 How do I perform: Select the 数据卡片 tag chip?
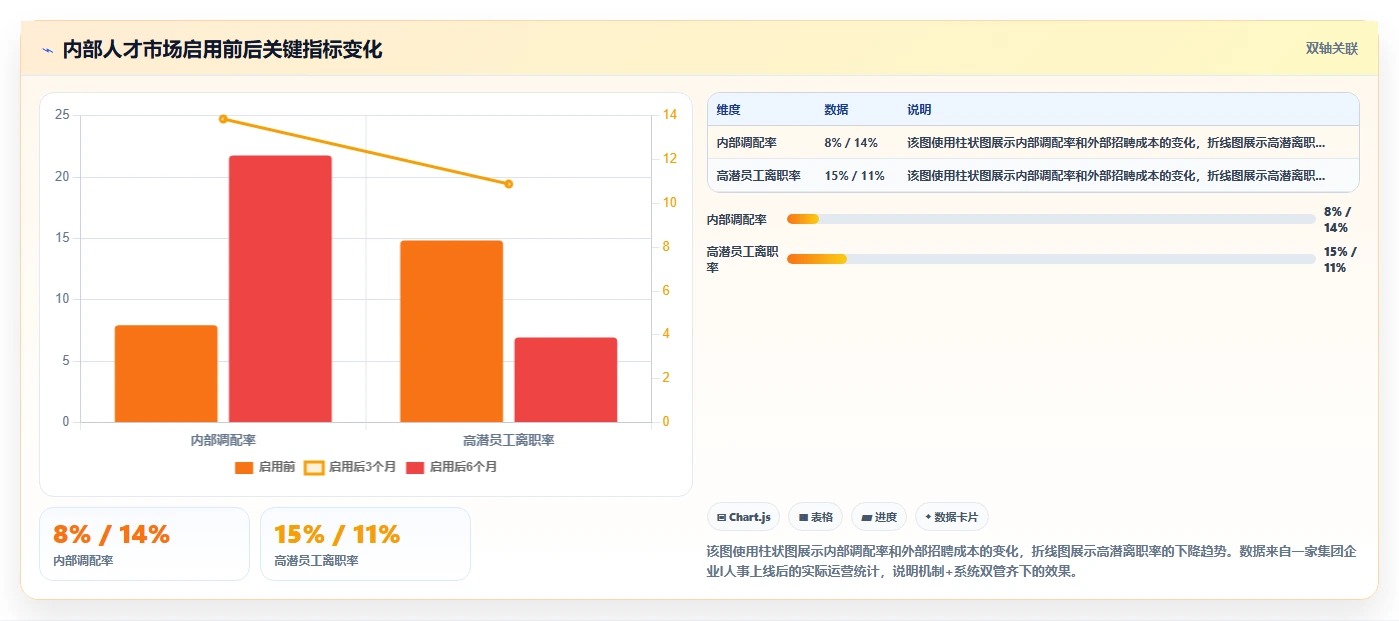[x=952, y=517]
